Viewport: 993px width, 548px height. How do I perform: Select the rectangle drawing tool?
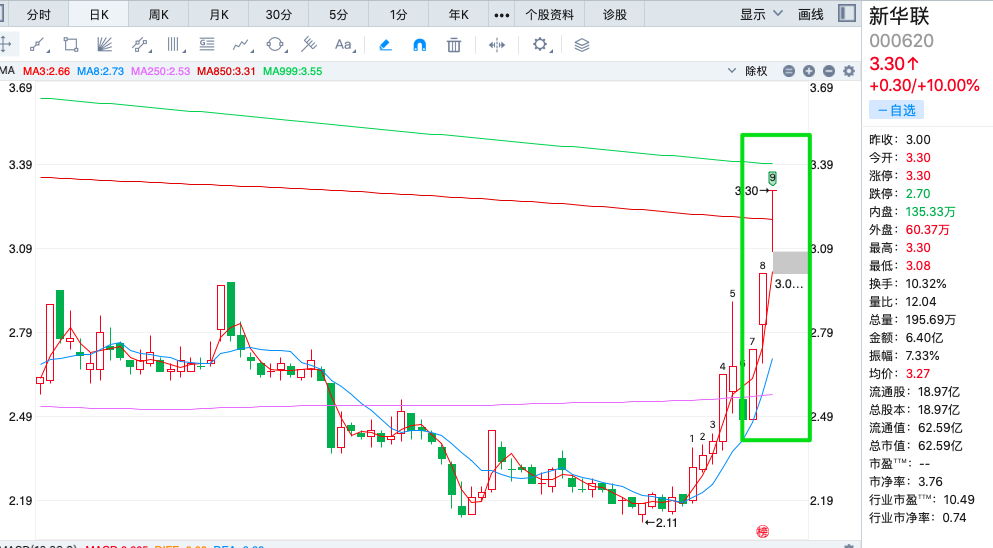tap(70, 44)
